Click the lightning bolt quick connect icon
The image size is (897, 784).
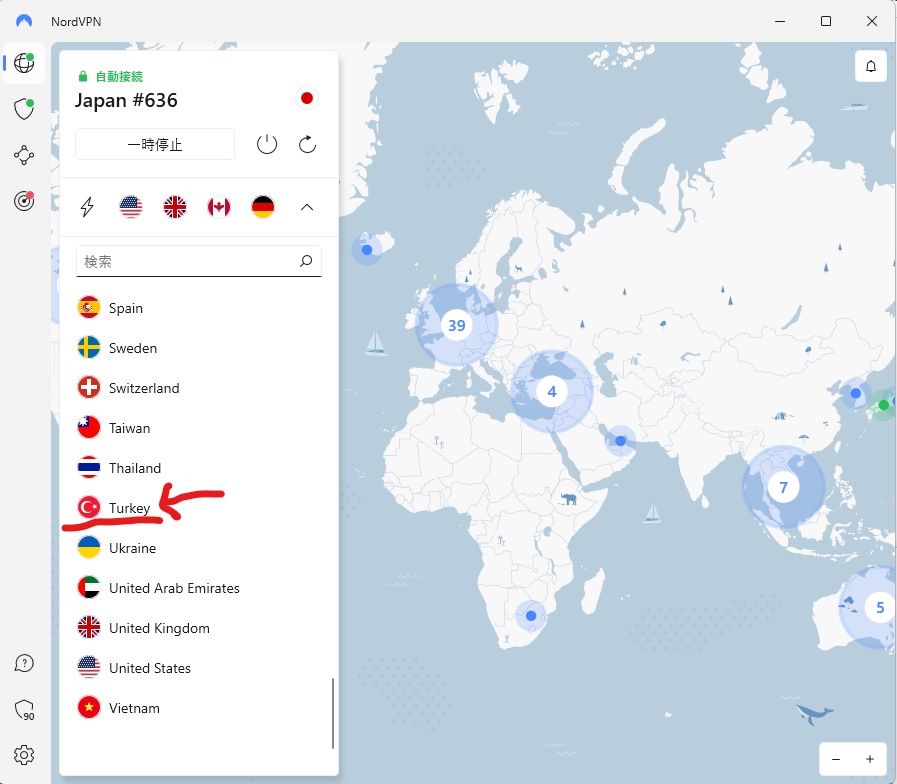(x=88, y=207)
